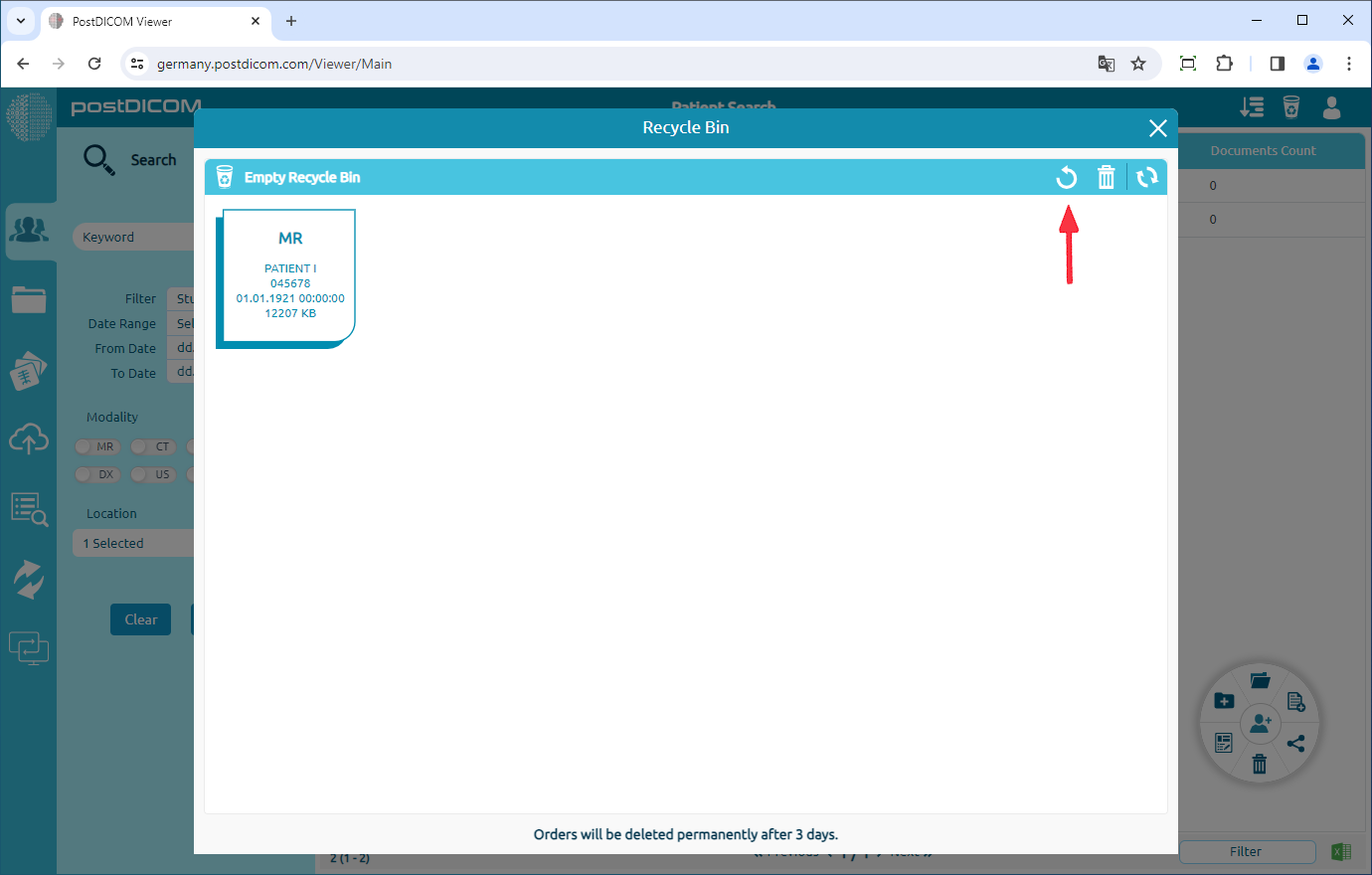1372x875 pixels.
Task: Open the Recycle Bin icon in top bar
Action: (1291, 107)
